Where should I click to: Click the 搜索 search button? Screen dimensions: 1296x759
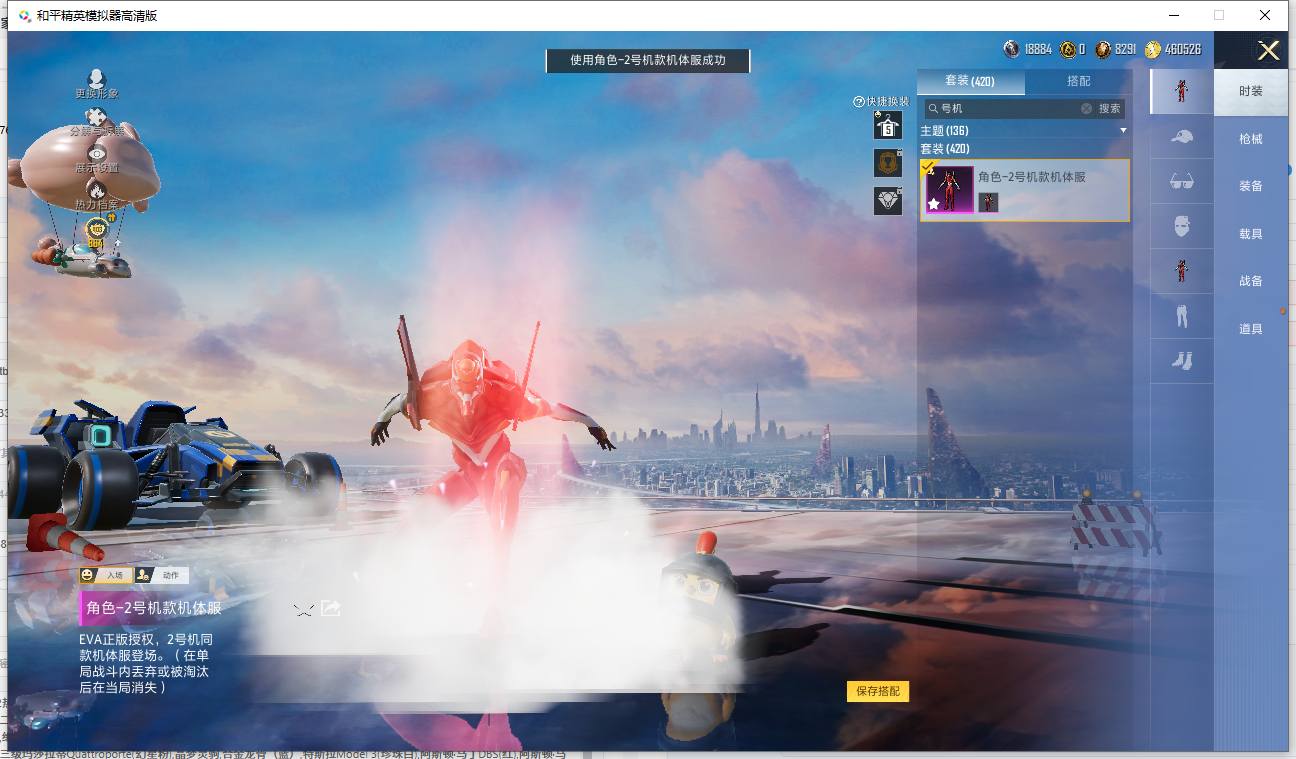[1110, 108]
